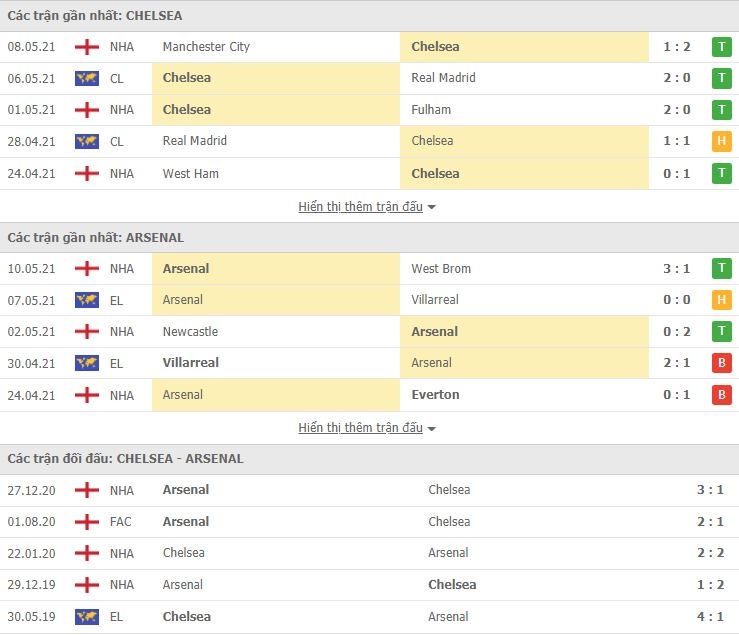Screen dimensions: 739x635
Task: Open the 27.12.20 Arsenal vs Chelsea 3:1 match
Action: [370, 490]
